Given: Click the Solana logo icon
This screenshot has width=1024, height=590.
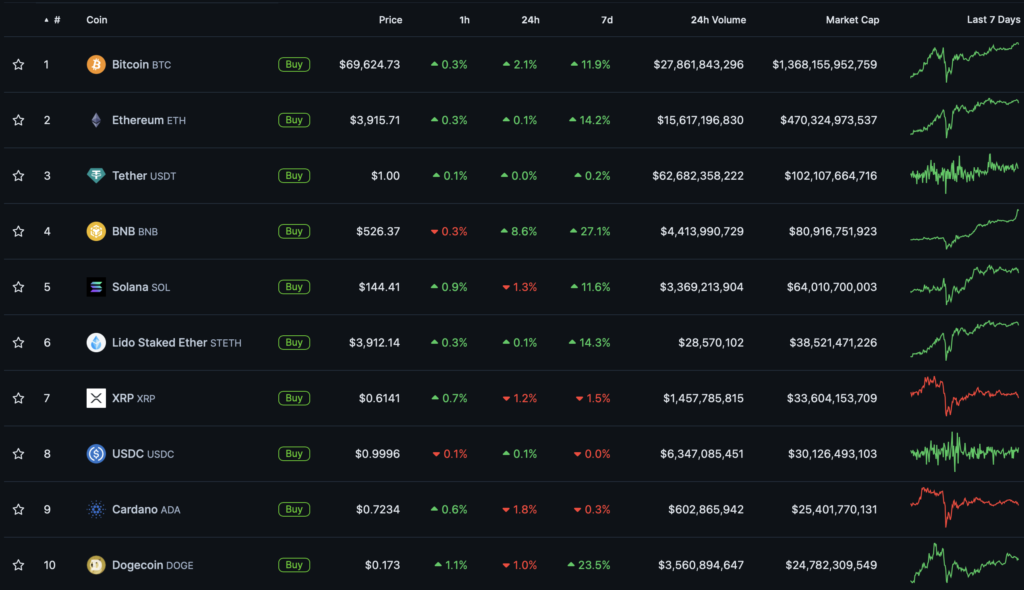Looking at the screenshot, I should pyautogui.click(x=96, y=287).
